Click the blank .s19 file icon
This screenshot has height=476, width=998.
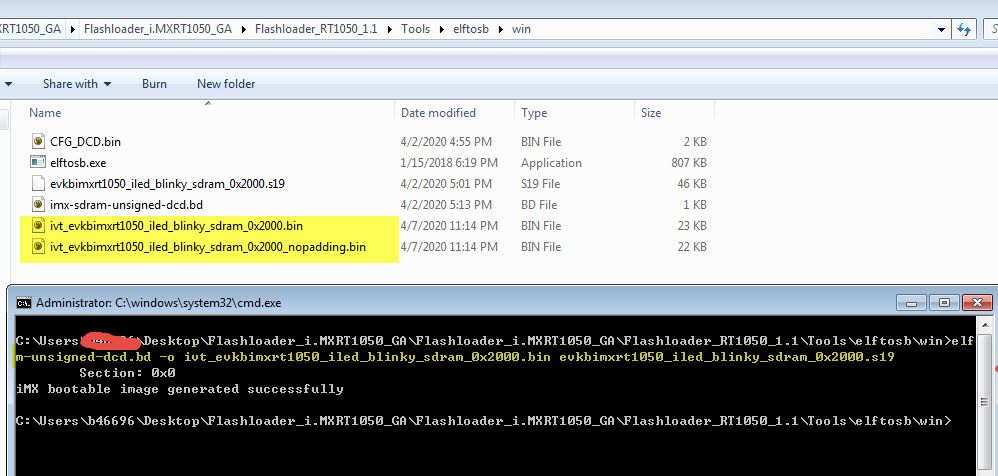38,184
